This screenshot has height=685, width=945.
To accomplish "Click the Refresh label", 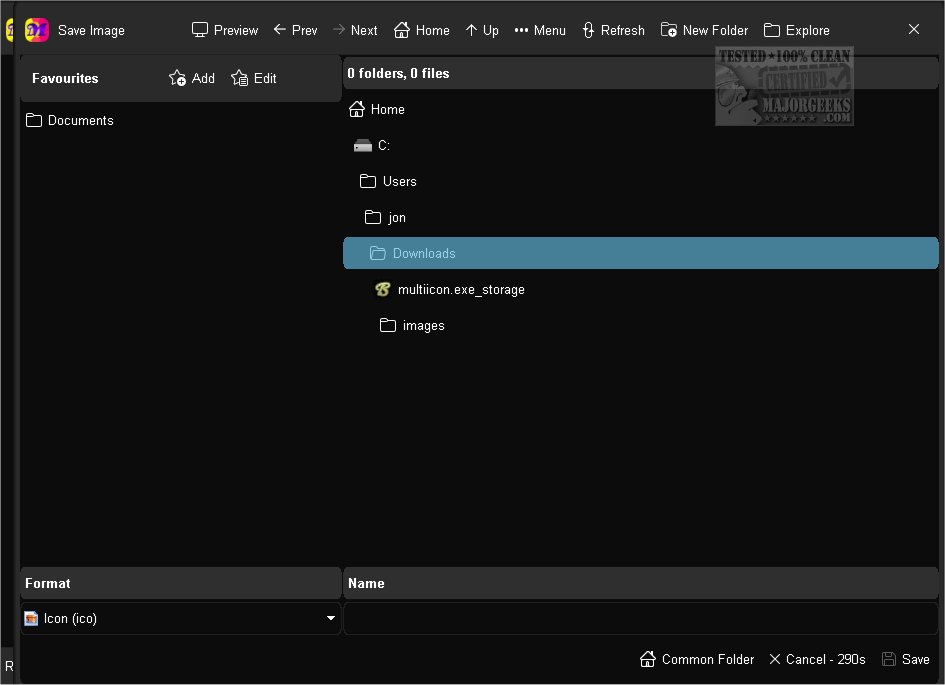I will [x=623, y=30].
